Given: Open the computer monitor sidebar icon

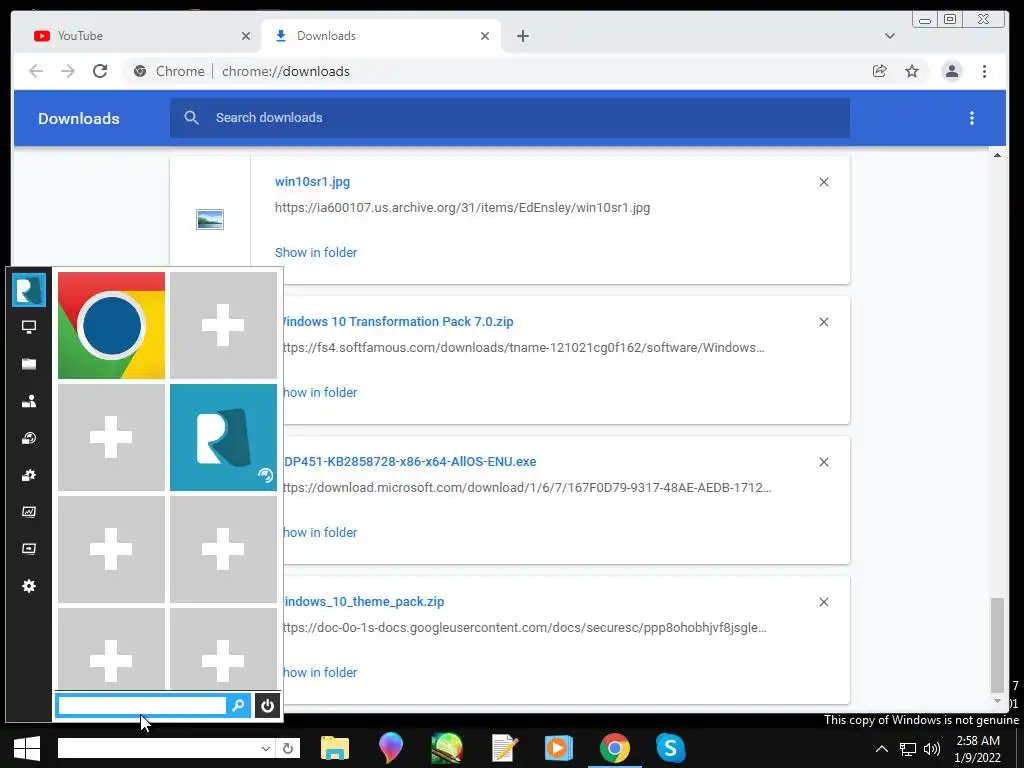Looking at the screenshot, I should [x=29, y=327].
